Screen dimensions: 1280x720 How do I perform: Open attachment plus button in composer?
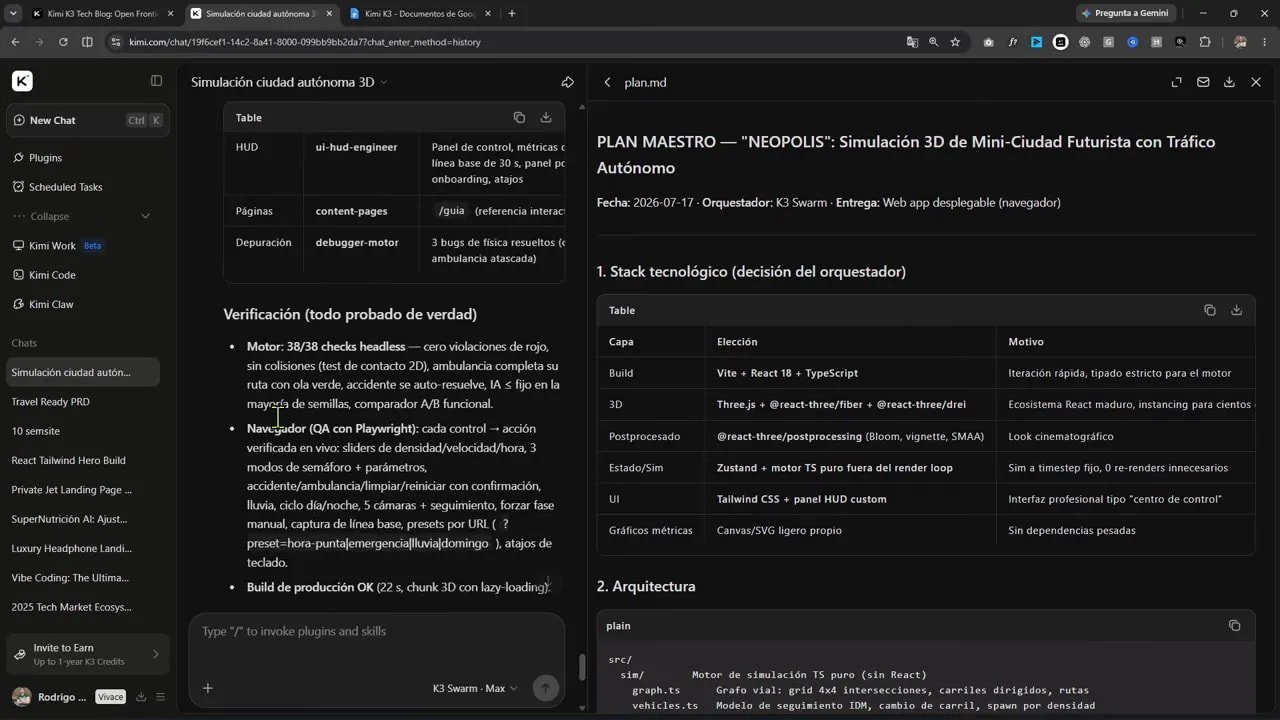click(x=208, y=688)
